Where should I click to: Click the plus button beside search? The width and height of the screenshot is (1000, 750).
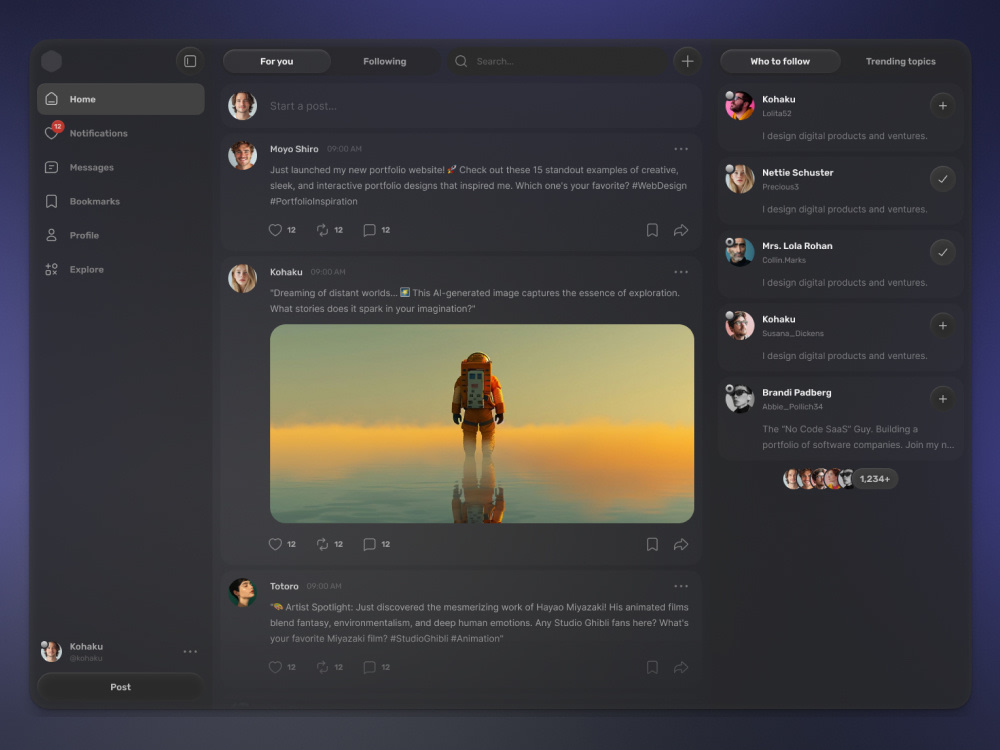click(x=687, y=61)
